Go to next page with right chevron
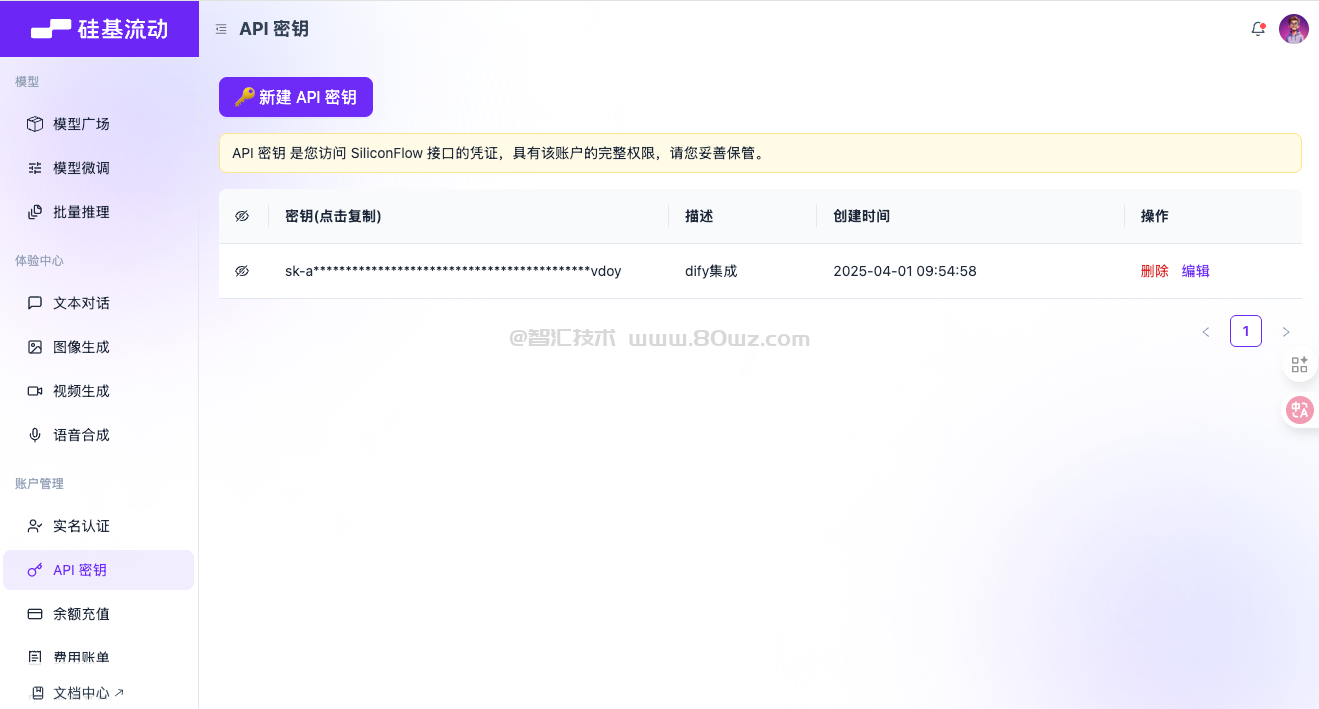1319x709 pixels. click(1285, 332)
